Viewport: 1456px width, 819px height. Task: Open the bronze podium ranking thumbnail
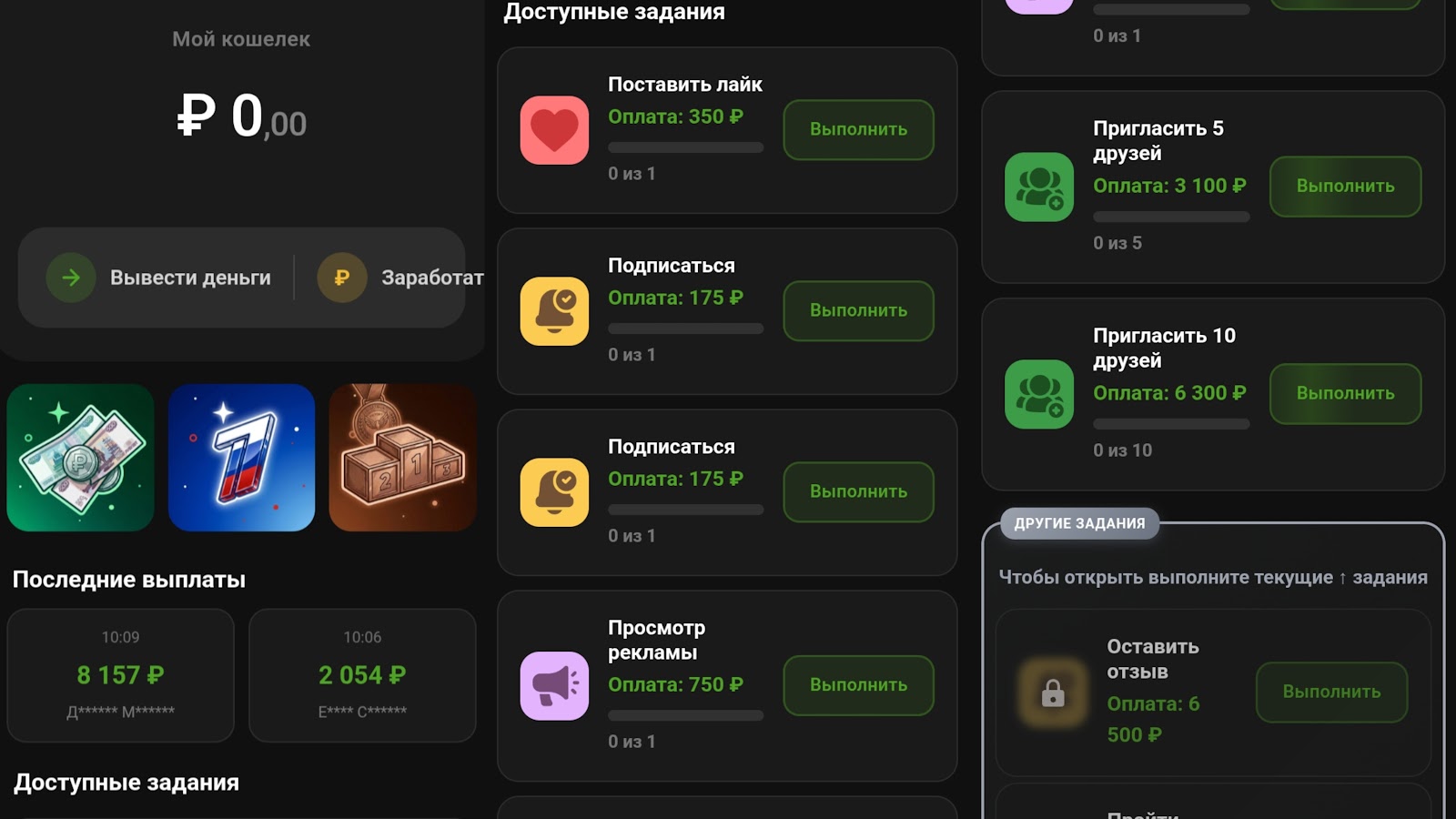pos(402,458)
